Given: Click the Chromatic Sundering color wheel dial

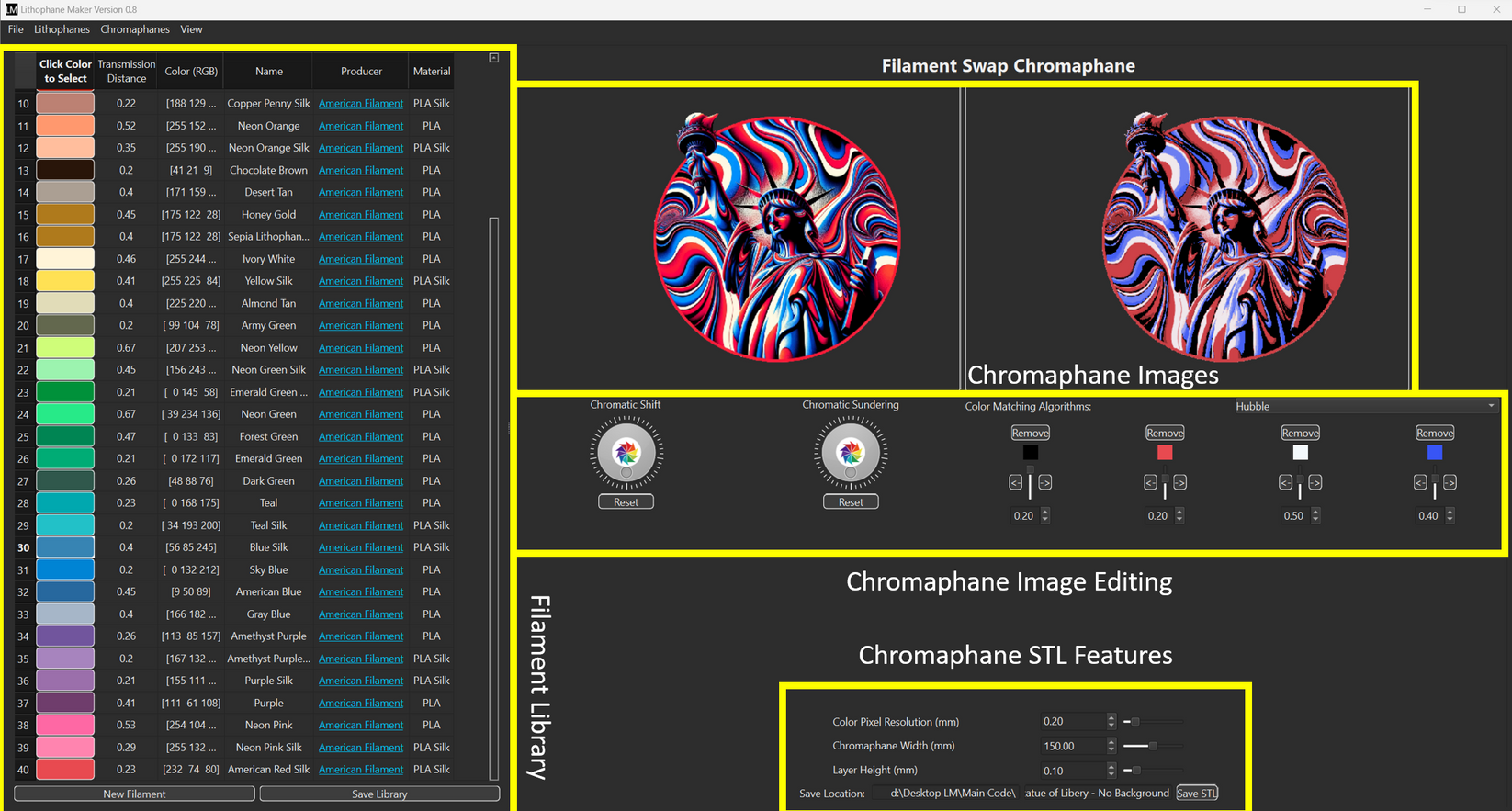Looking at the screenshot, I should pyautogui.click(x=851, y=453).
